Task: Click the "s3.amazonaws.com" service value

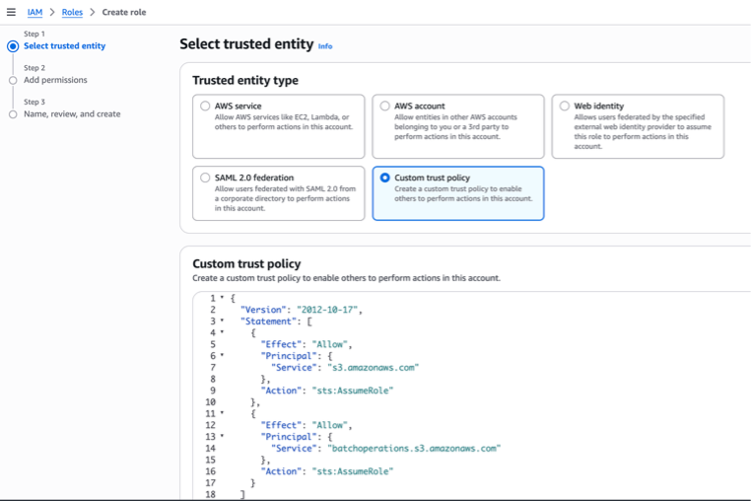Action: [x=373, y=367]
